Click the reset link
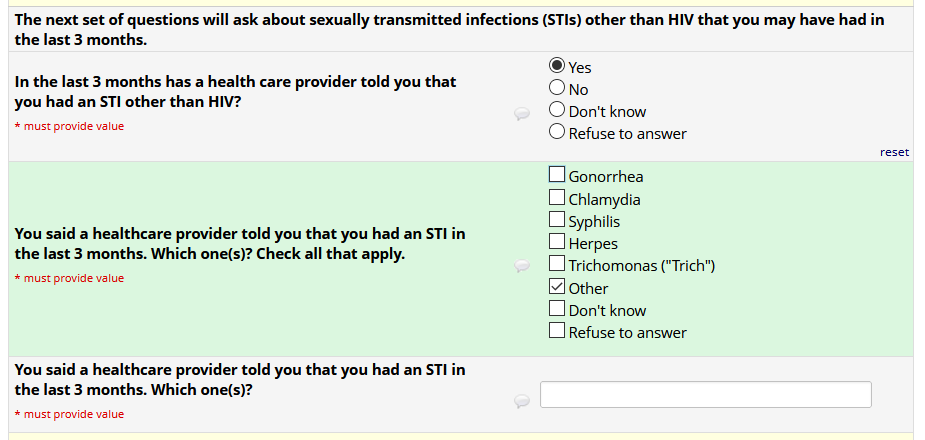925x440 pixels. pyautogui.click(x=894, y=152)
